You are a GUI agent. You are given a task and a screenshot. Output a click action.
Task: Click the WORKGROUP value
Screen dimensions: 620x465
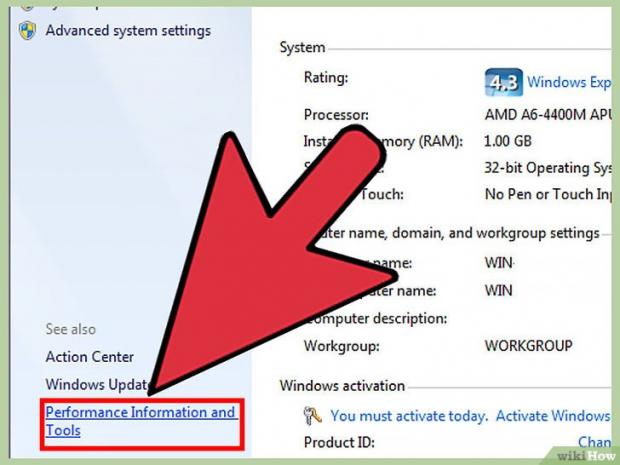(528, 346)
